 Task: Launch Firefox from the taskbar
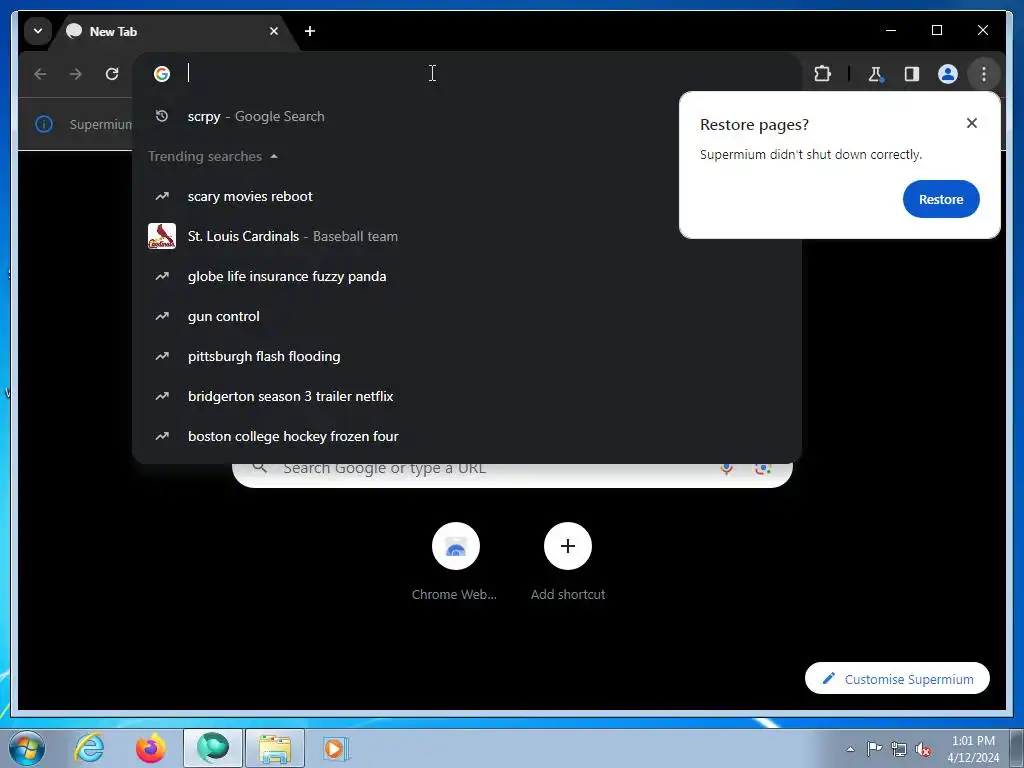[x=150, y=748]
